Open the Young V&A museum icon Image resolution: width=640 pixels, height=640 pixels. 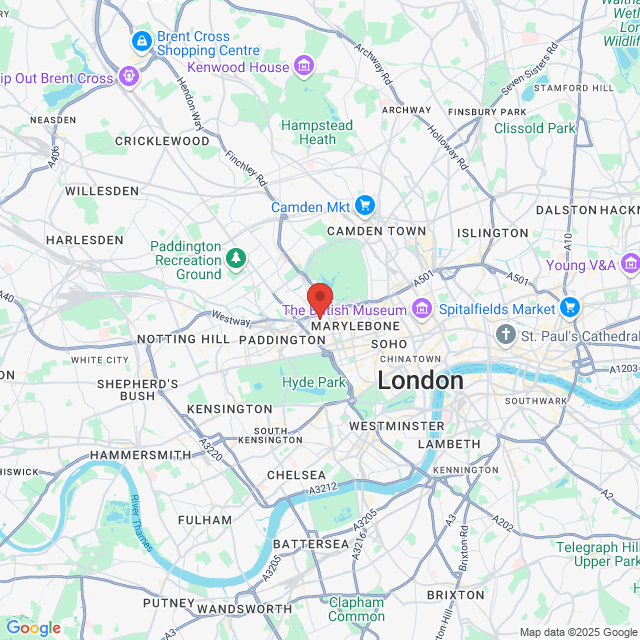pyautogui.click(x=631, y=264)
